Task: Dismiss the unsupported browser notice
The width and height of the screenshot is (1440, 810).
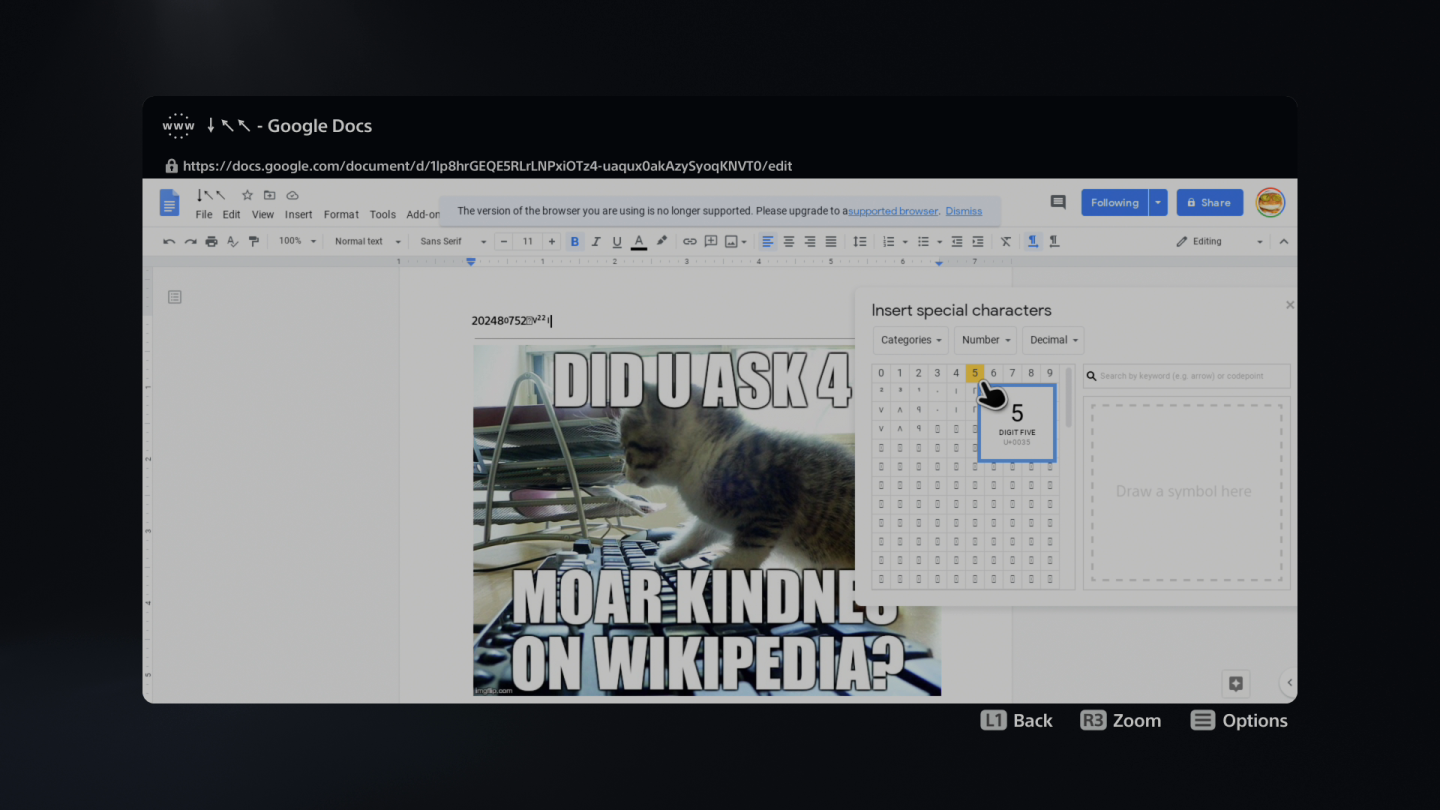Action: (964, 211)
